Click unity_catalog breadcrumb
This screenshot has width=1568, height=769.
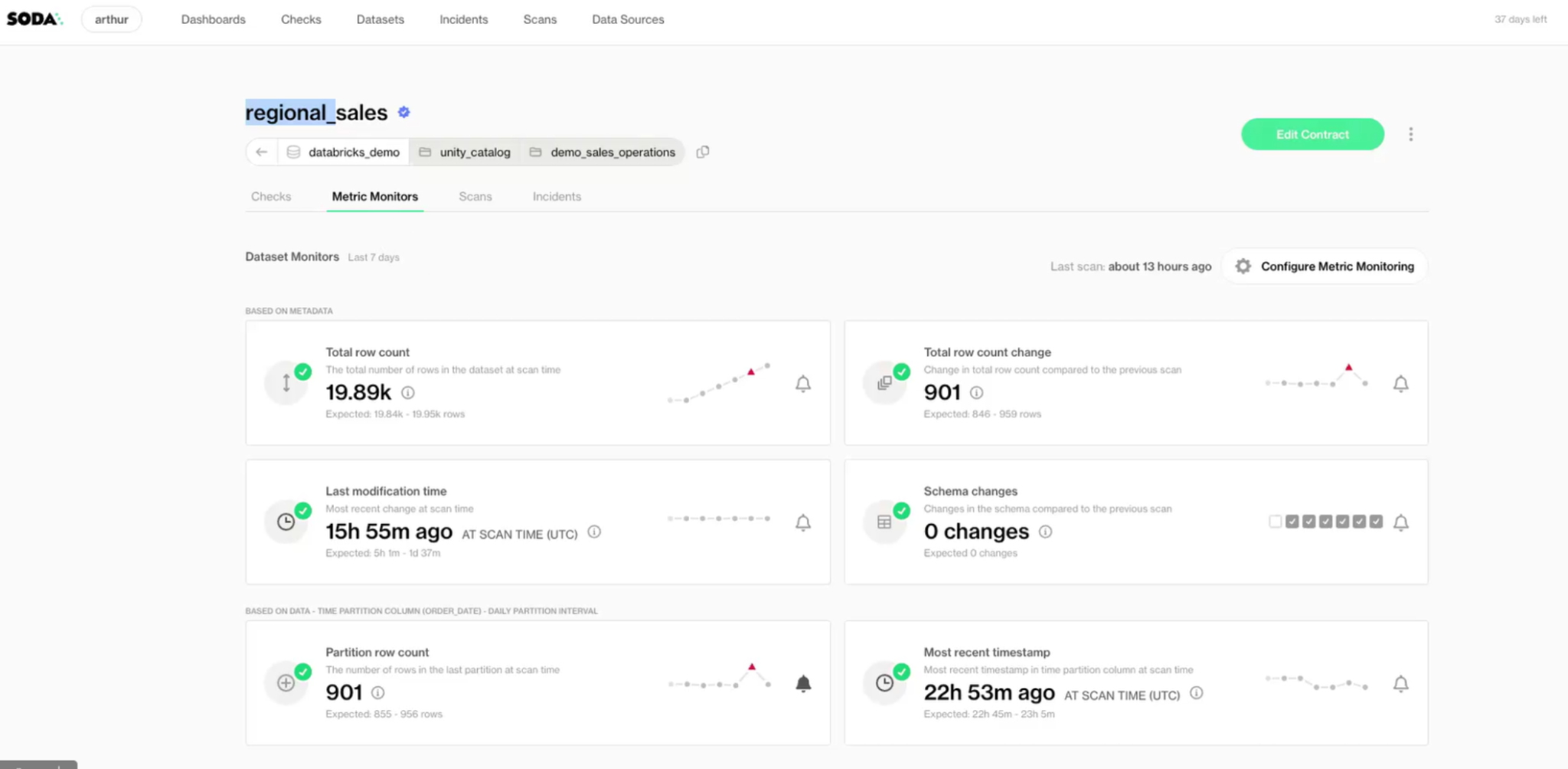coord(465,152)
